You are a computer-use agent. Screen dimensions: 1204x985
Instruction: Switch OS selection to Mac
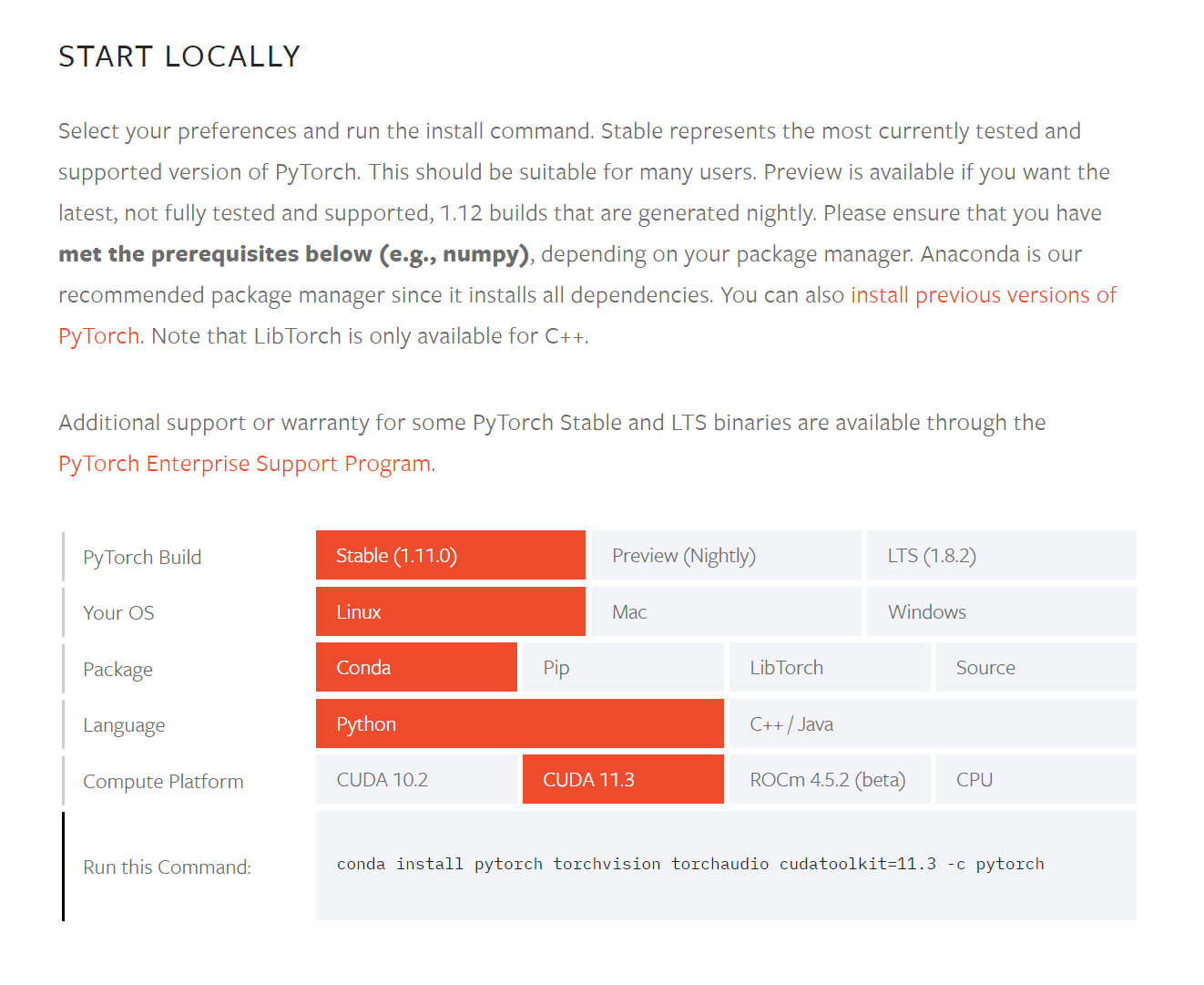(x=725, y=612)
